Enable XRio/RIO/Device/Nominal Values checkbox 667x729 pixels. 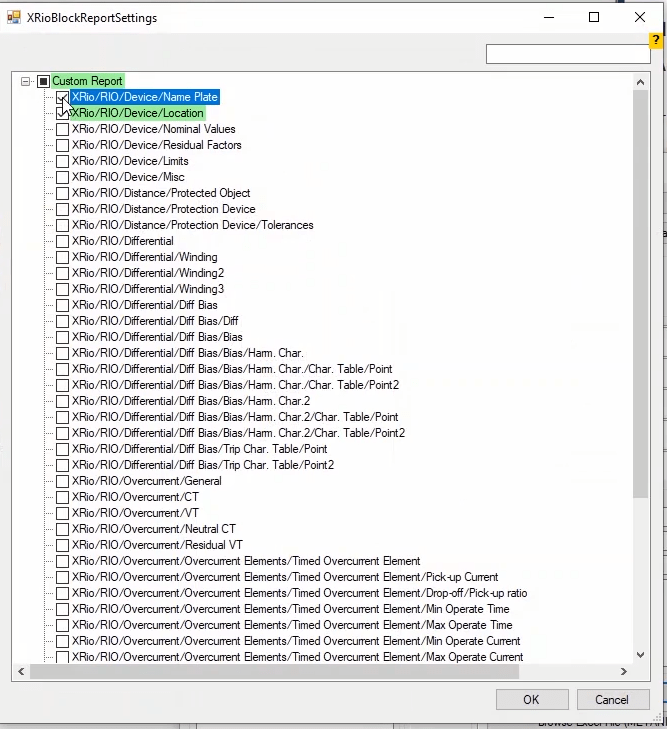(62, 129)
